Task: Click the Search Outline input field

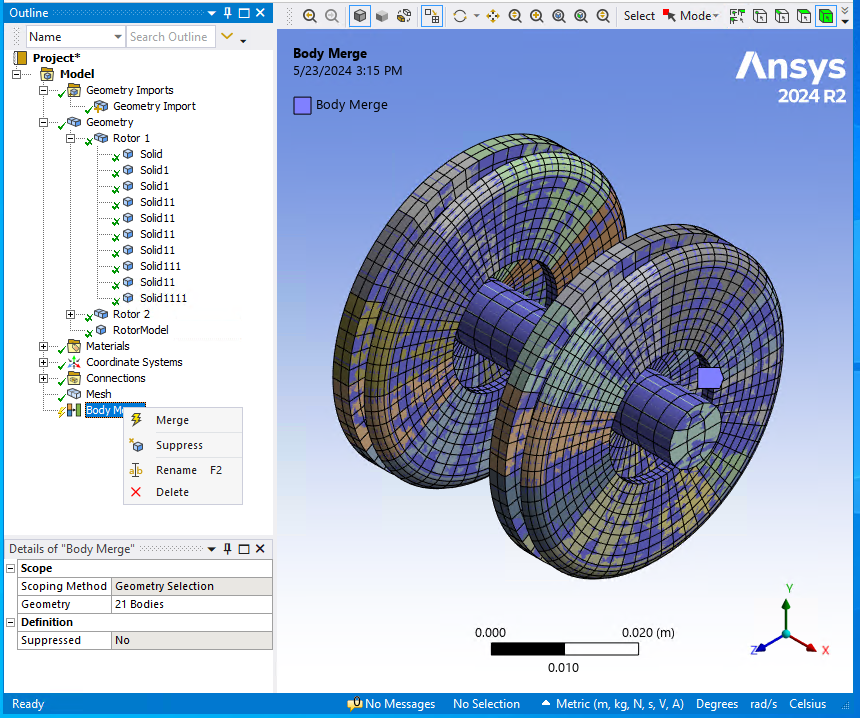Action: 170,37
